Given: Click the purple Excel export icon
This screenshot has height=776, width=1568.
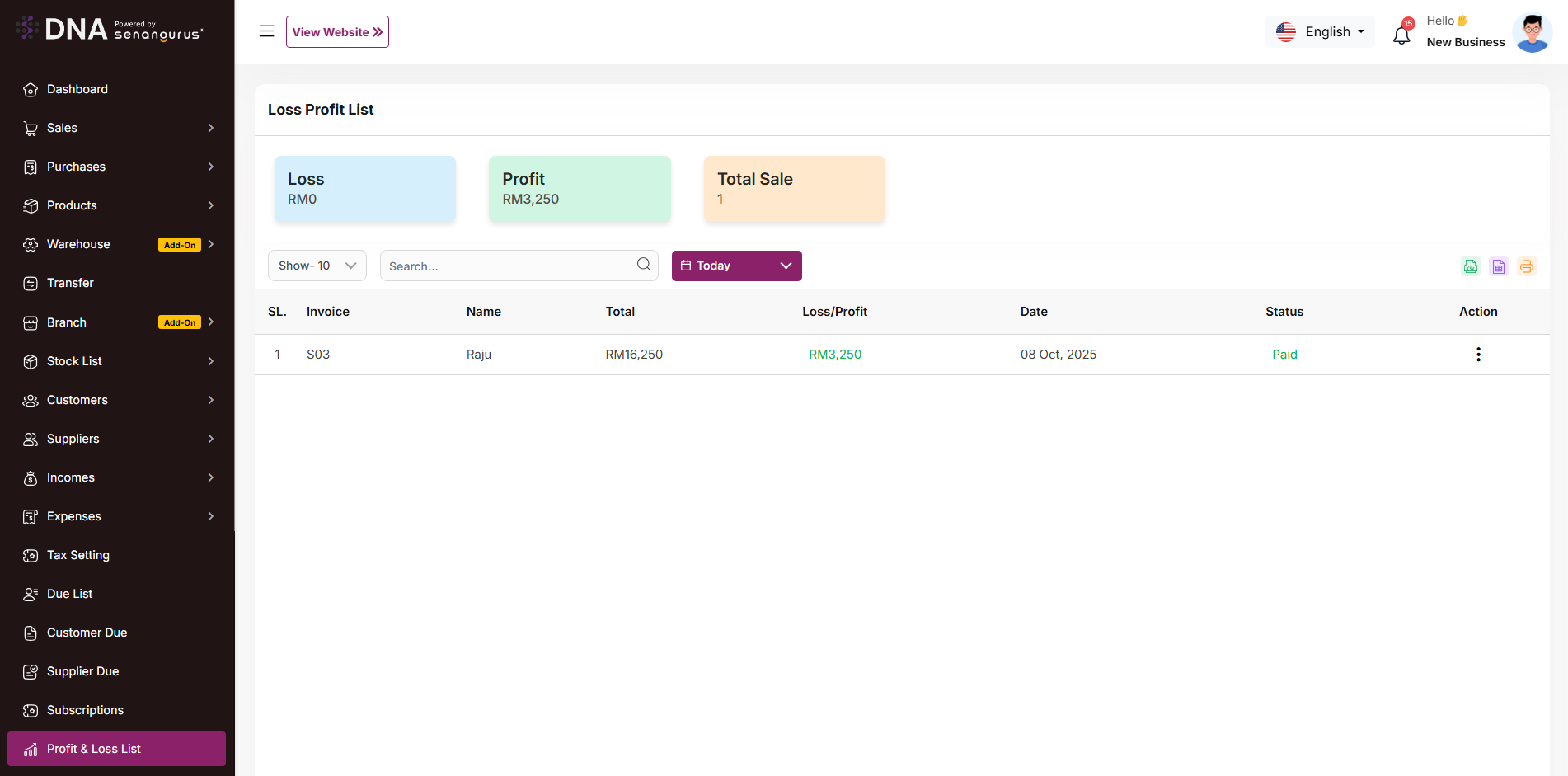Looking at the screenshot, I should pyautogui.click(x=1498, y=266).
